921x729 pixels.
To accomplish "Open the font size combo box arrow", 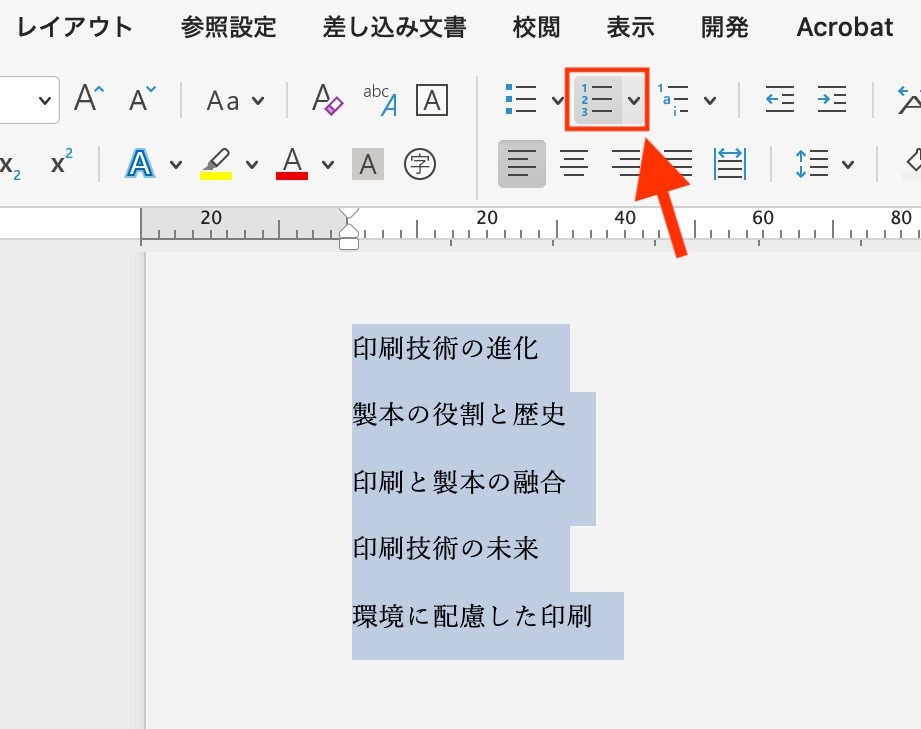I will pyautogui.click(x=45, y=100).
